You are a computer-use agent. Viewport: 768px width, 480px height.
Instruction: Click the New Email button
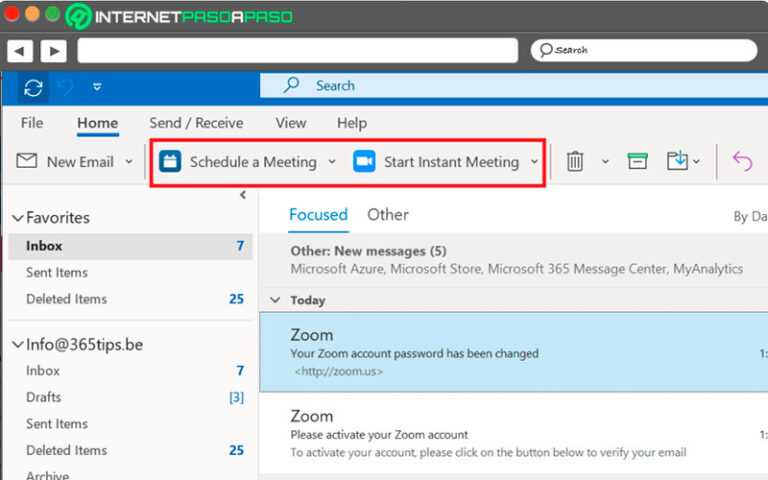(x=74, y=162)
